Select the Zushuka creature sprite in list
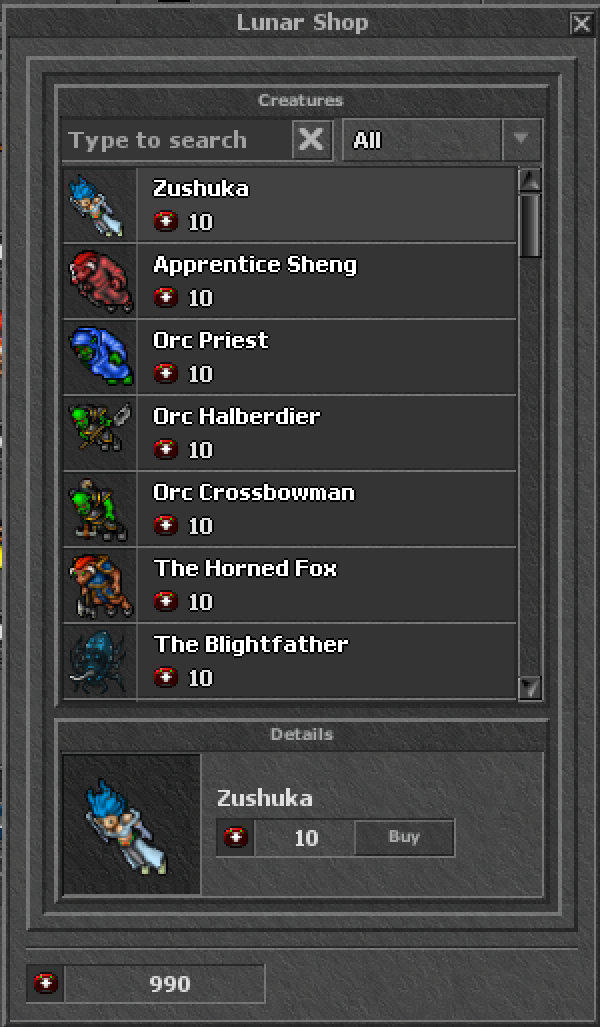600x1027 pixels. [100, 205]
